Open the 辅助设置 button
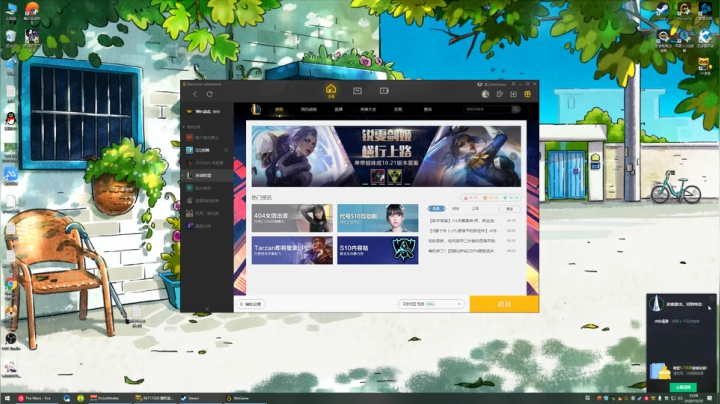This screenshot has width=720, height=404. point(251,304)
